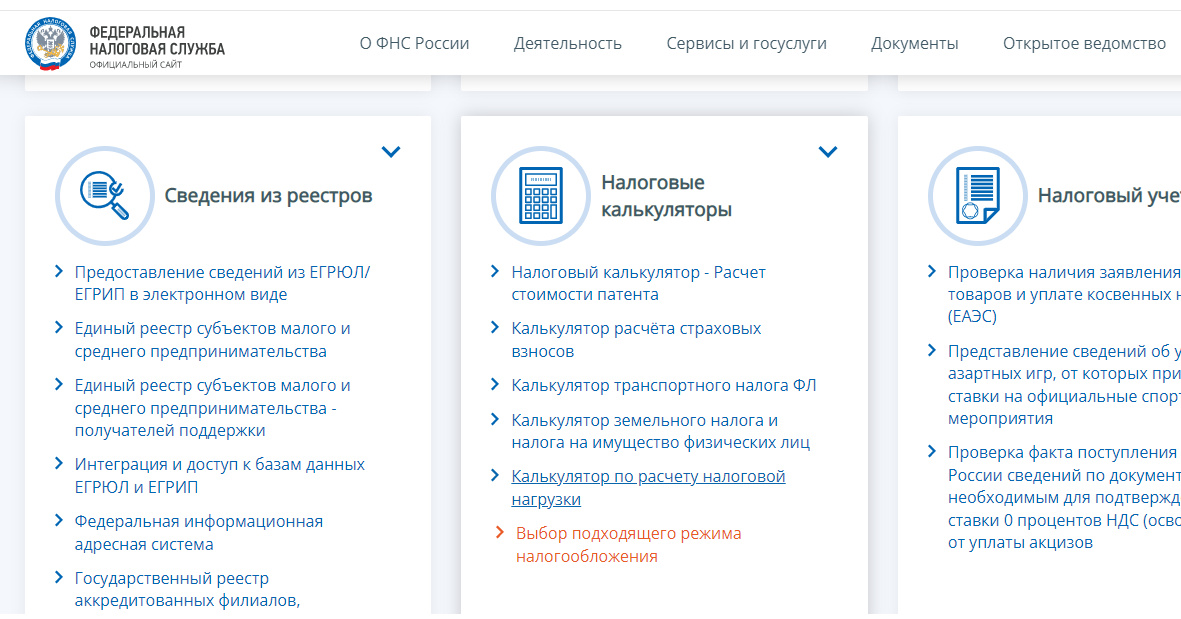This screenshot has width=1181, height=619.
Task: Open Единый реестр субъектов малого и среднего предпринимательства
Action: point(212,340)
